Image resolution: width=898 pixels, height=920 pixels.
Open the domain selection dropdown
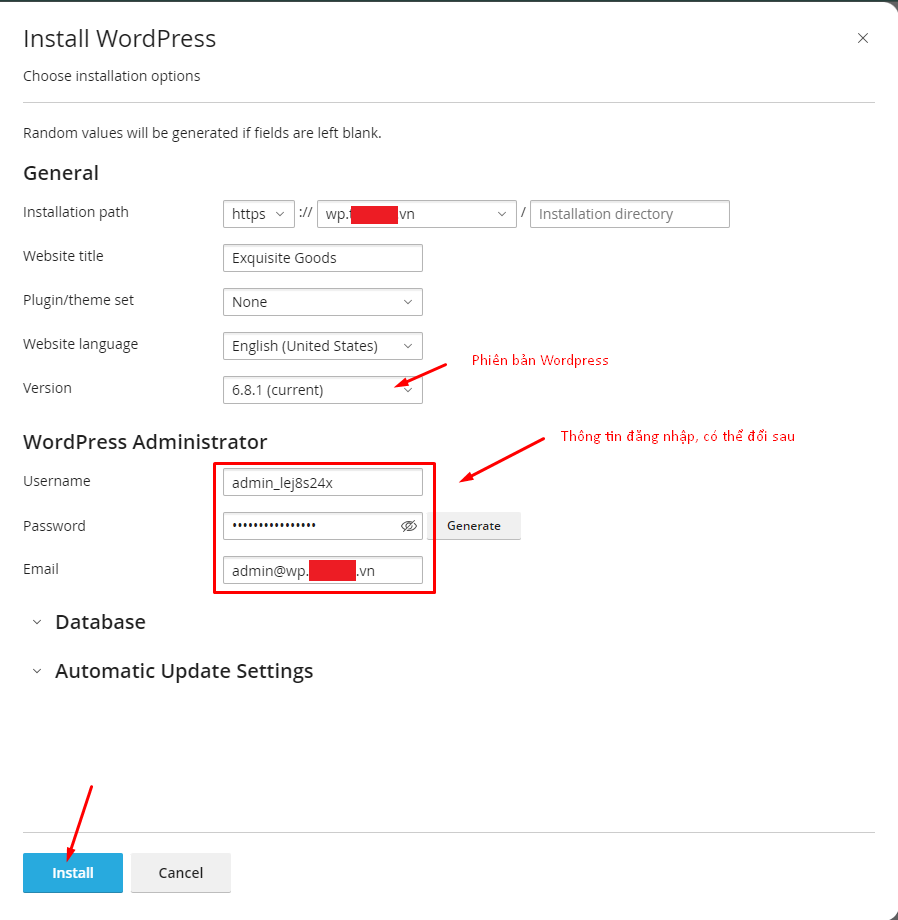pyautogui.click(x=416, y=214)
